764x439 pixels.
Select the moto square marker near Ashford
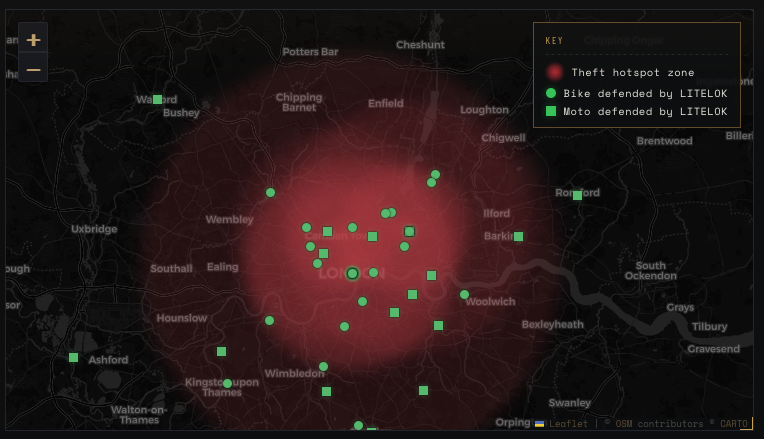[x=74, y=358]
